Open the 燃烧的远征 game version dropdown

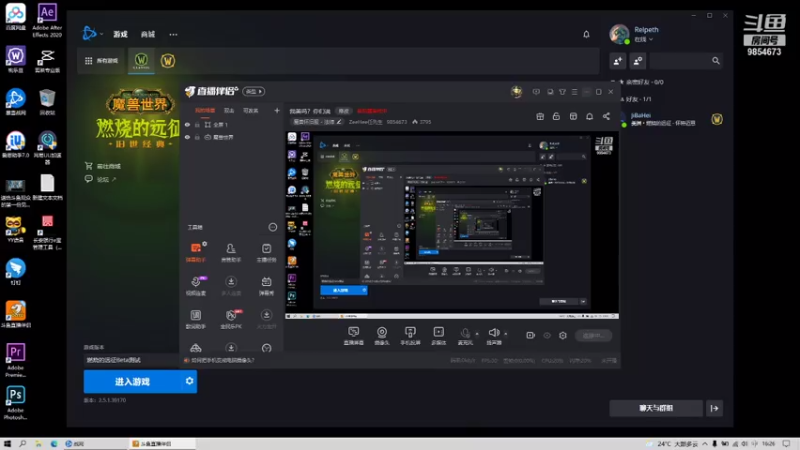131,360
